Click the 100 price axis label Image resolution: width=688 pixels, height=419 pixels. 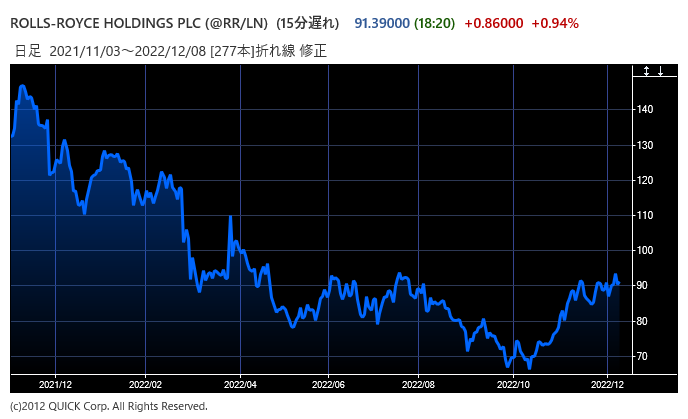click(x=645, y=251)
